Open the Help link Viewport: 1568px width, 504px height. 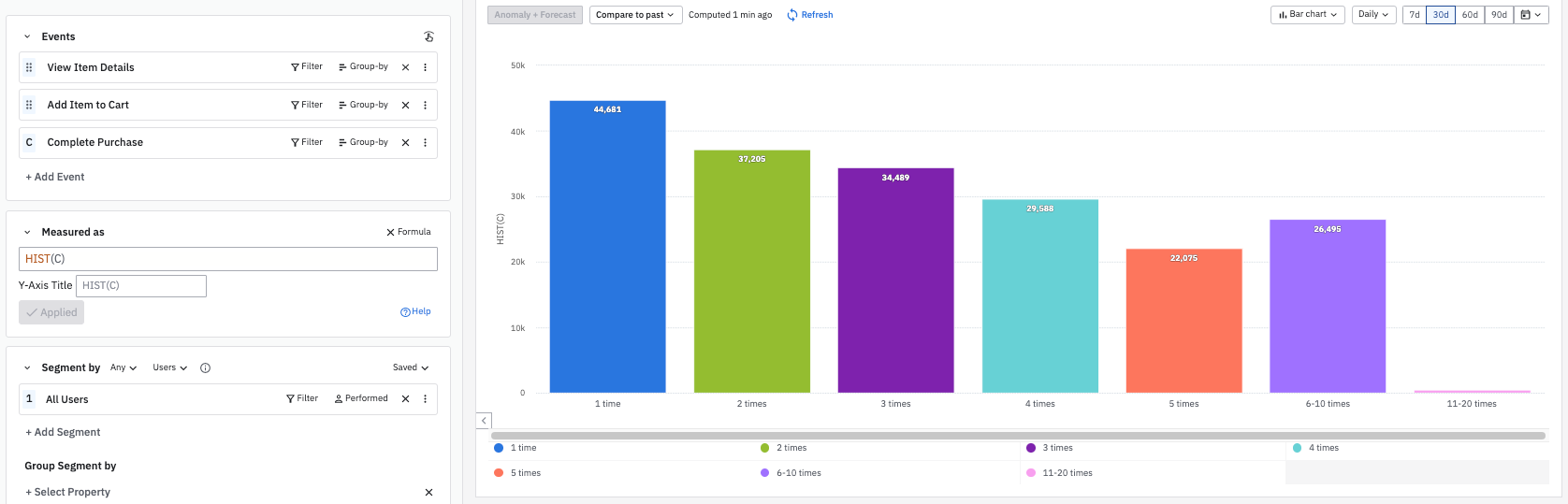pos(415,311)
